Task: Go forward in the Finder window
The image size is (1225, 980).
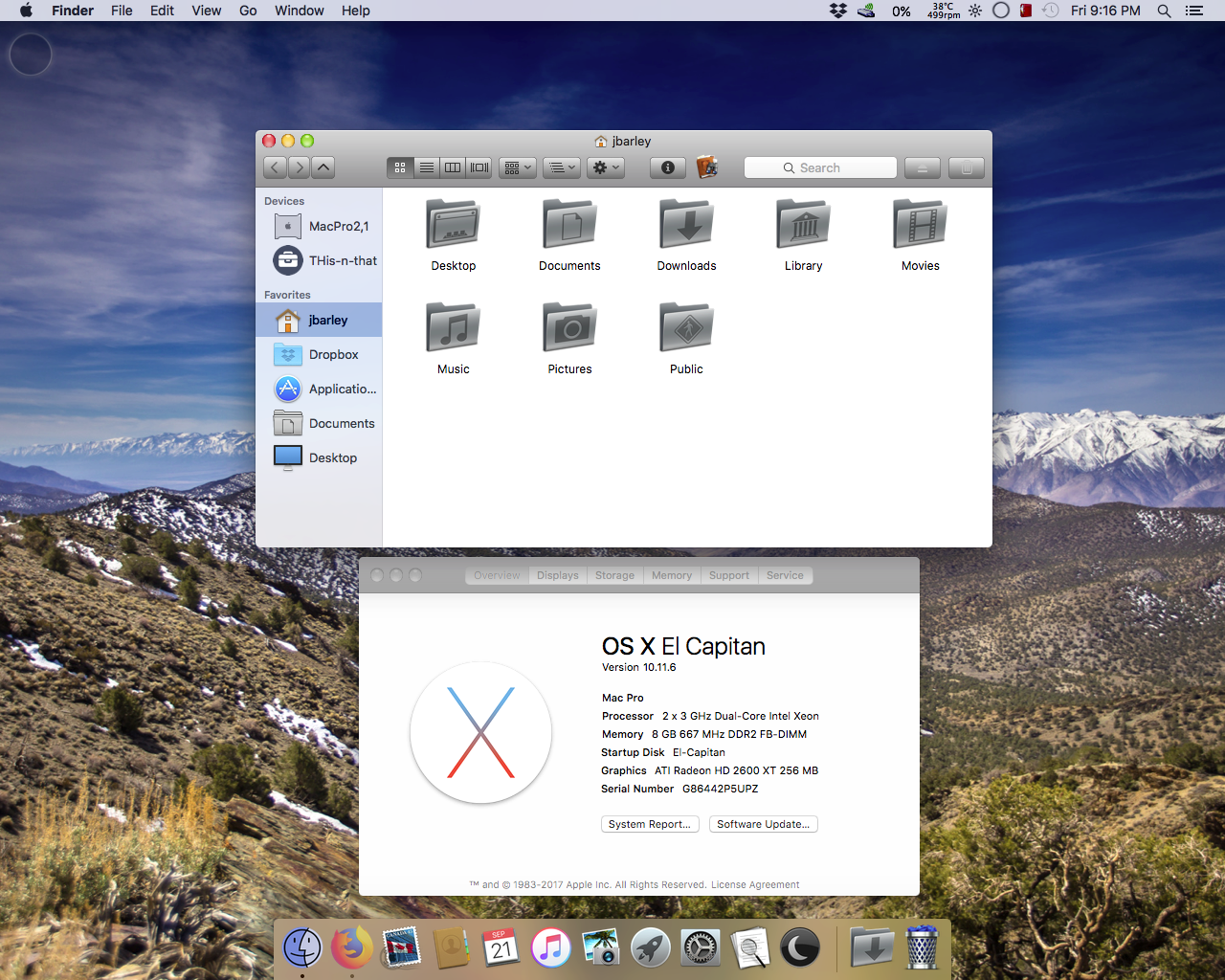Action: (x=299, y=167)
